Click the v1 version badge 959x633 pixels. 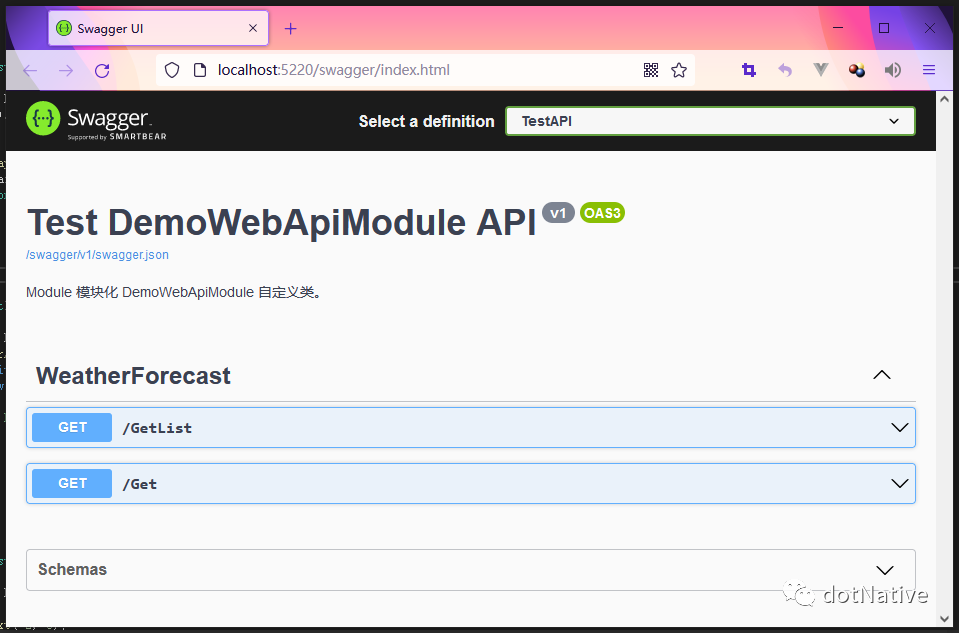tap(558, 213)
